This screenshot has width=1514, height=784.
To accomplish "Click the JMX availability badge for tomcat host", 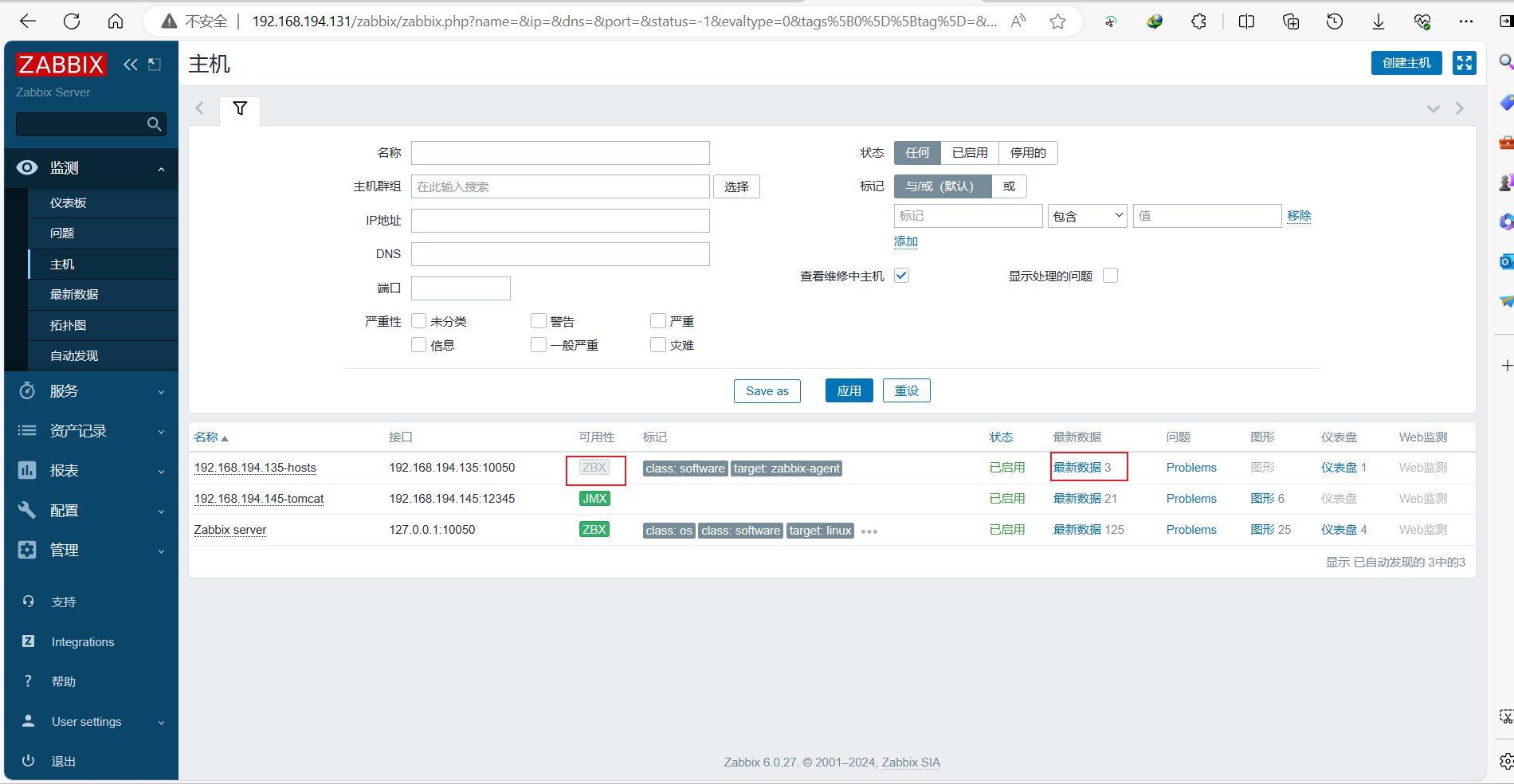I will coord(594,499).
